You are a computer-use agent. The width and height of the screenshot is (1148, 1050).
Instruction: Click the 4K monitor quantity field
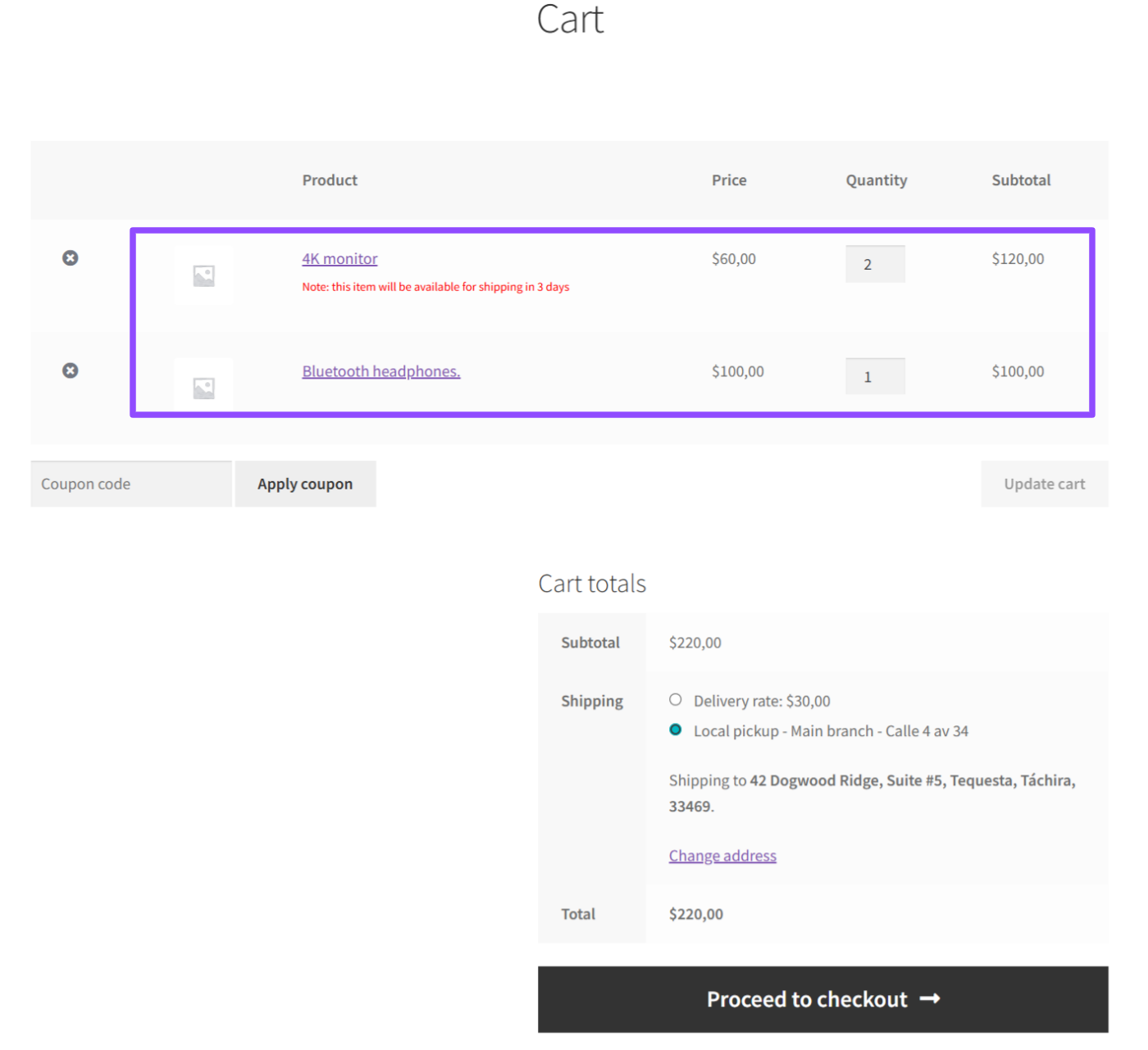click(875, 263)
